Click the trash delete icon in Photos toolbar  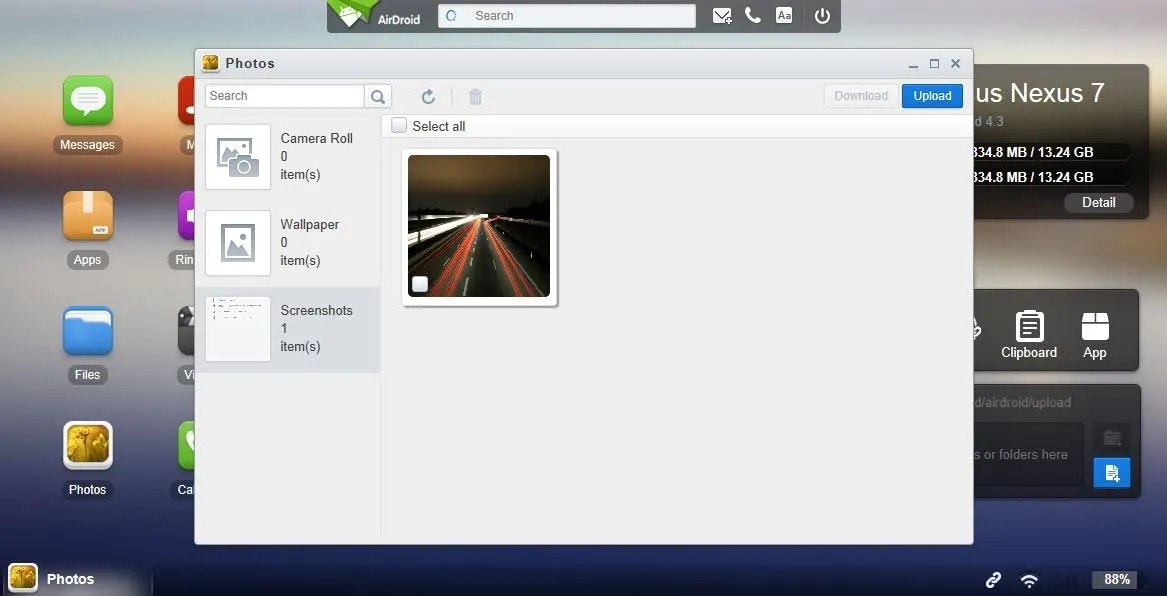476,97
